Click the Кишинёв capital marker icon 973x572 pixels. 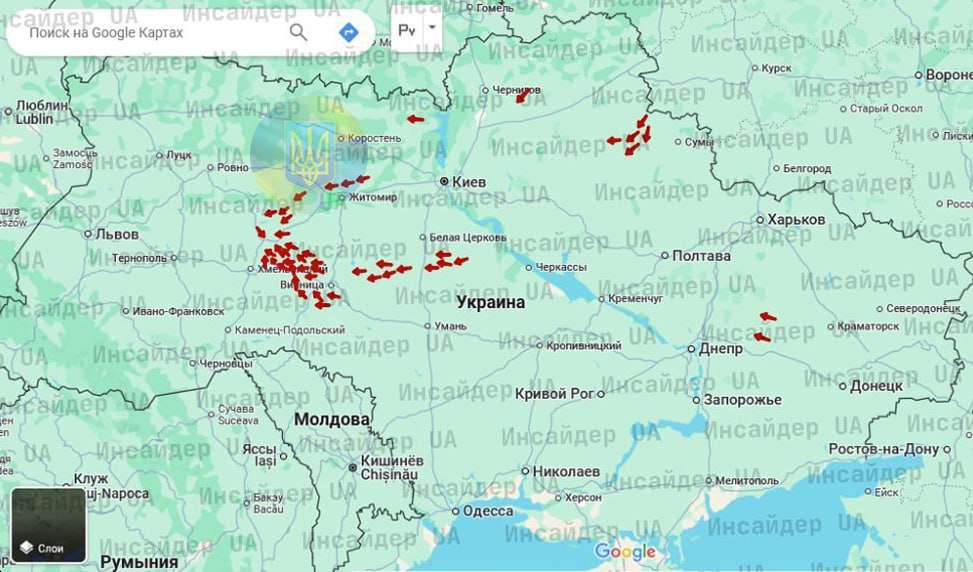click(354, 468)
